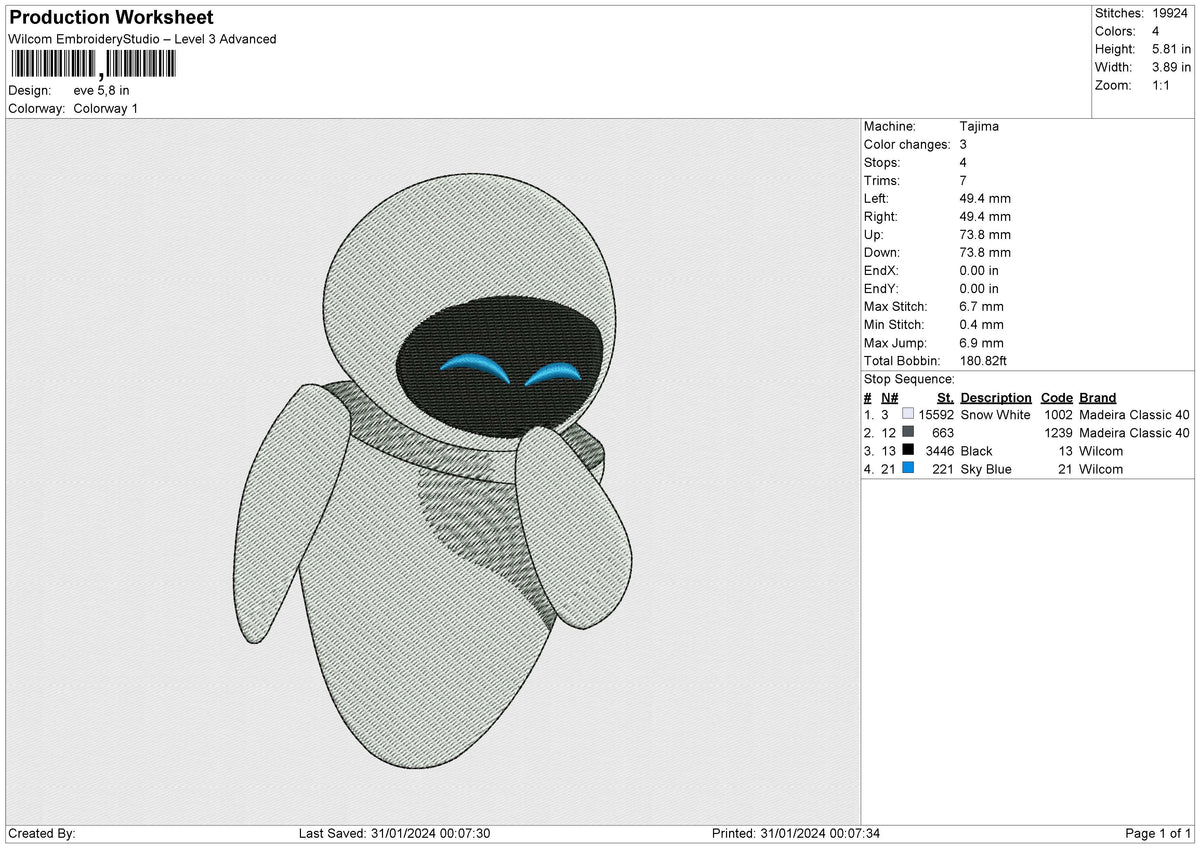The width and height of the screenshot is (1200, 848).
Task: Click code '1002' in the Snow White row
Action: (1058, 414)
